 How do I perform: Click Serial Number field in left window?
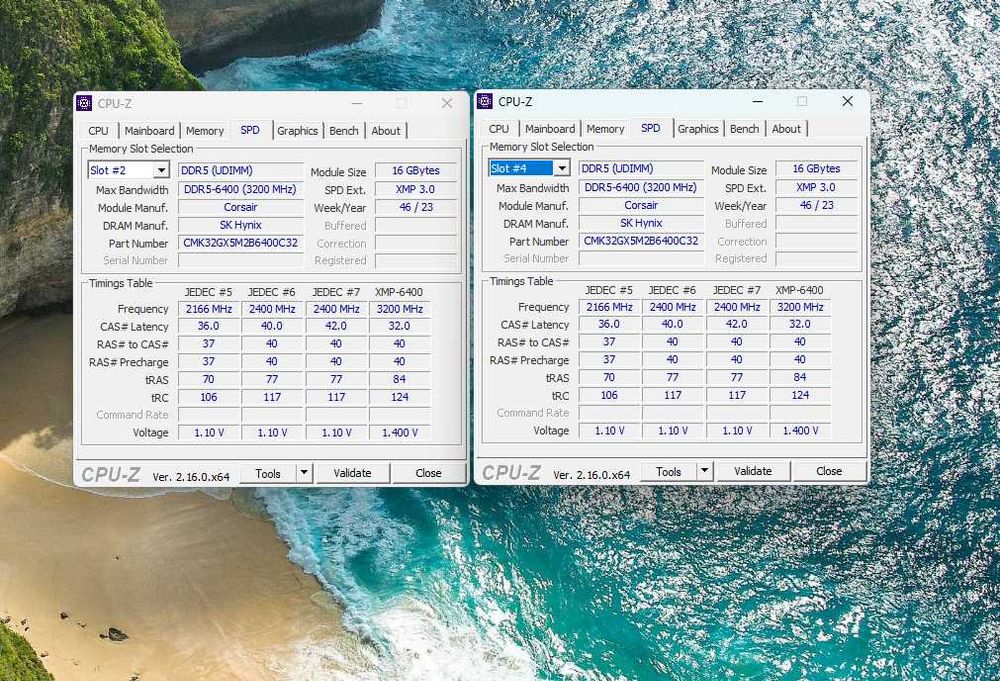240,260
